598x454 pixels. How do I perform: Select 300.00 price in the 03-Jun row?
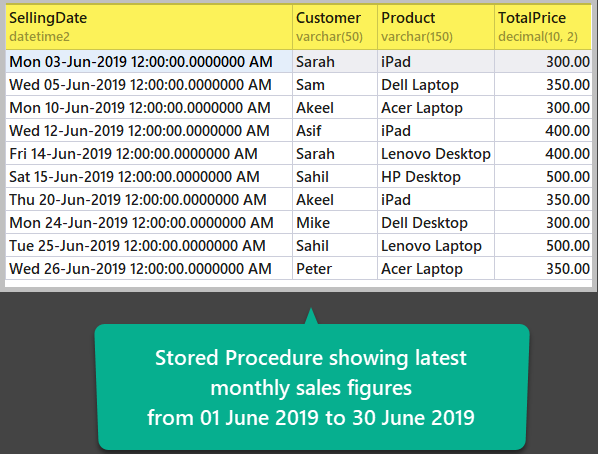(543, 61)
